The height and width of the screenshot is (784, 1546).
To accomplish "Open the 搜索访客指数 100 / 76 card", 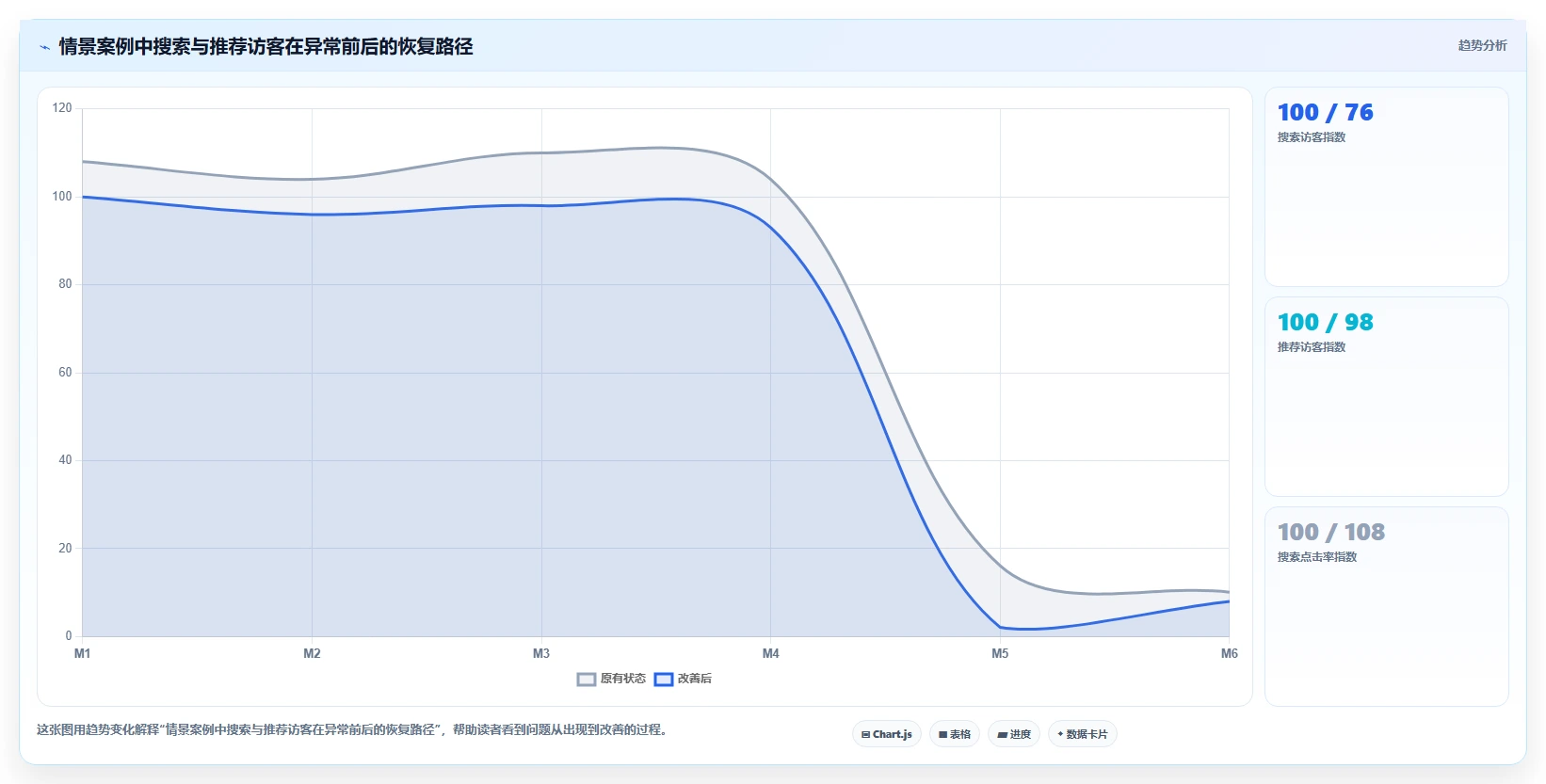I will tap(1387, 187).
